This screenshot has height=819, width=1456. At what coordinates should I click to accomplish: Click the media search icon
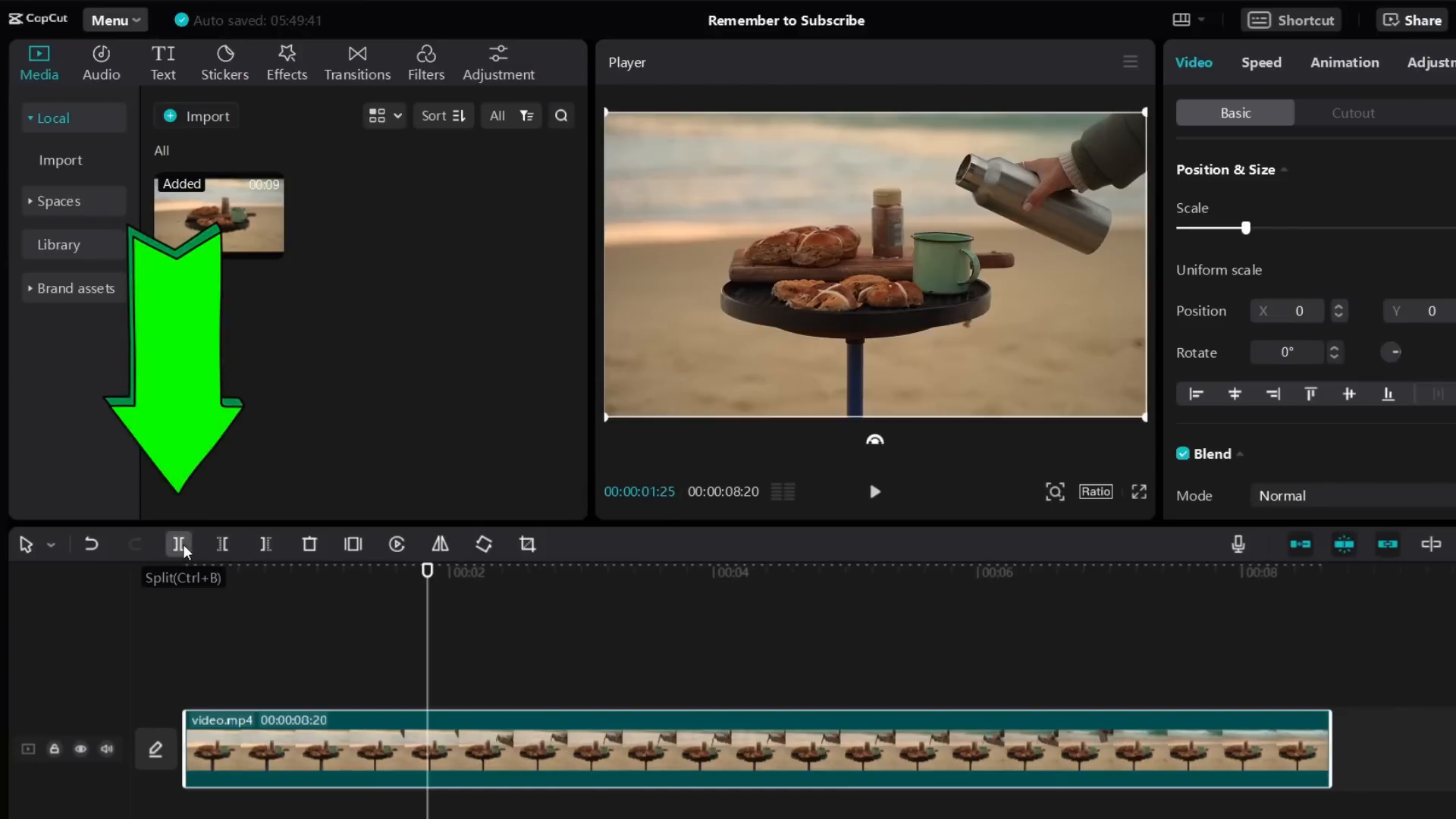coord(561,116)
